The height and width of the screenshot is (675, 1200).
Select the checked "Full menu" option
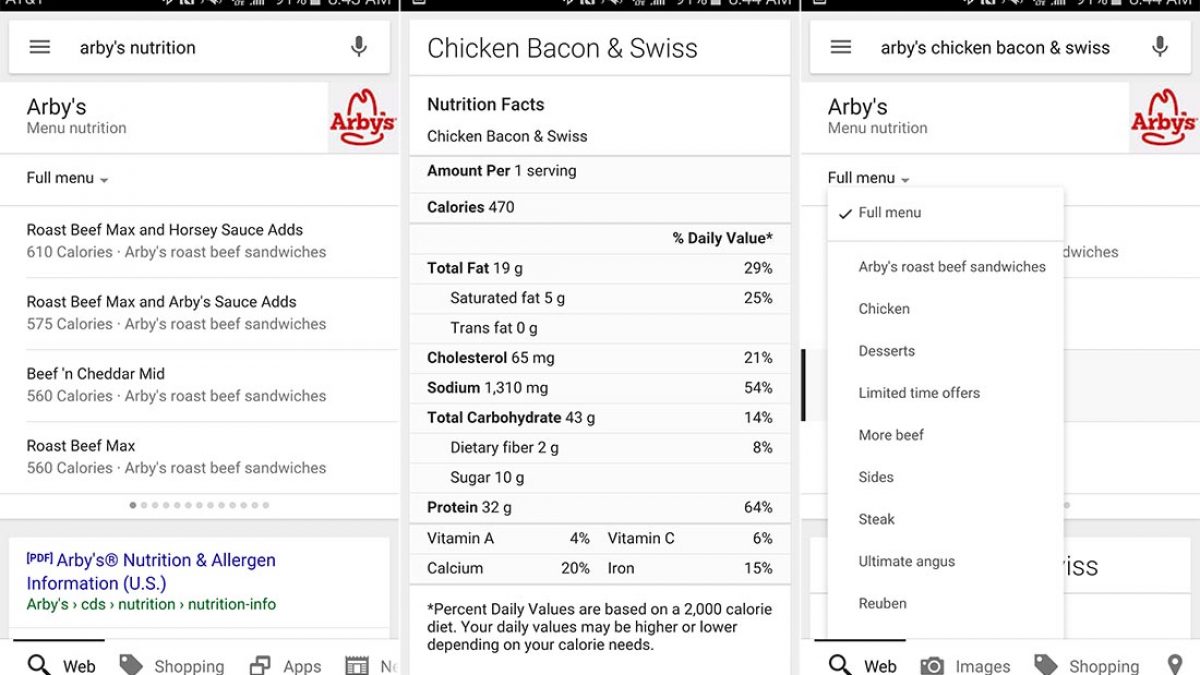pos(889,213)
